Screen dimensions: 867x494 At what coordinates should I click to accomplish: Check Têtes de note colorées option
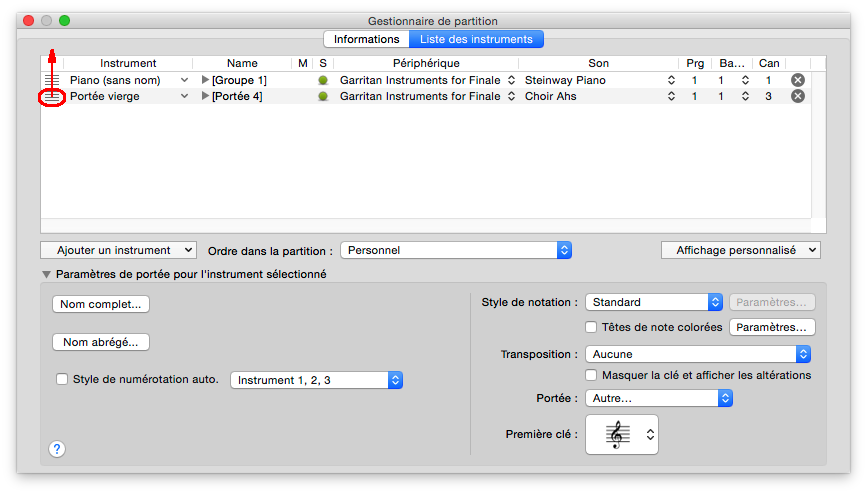coord(592,327)
